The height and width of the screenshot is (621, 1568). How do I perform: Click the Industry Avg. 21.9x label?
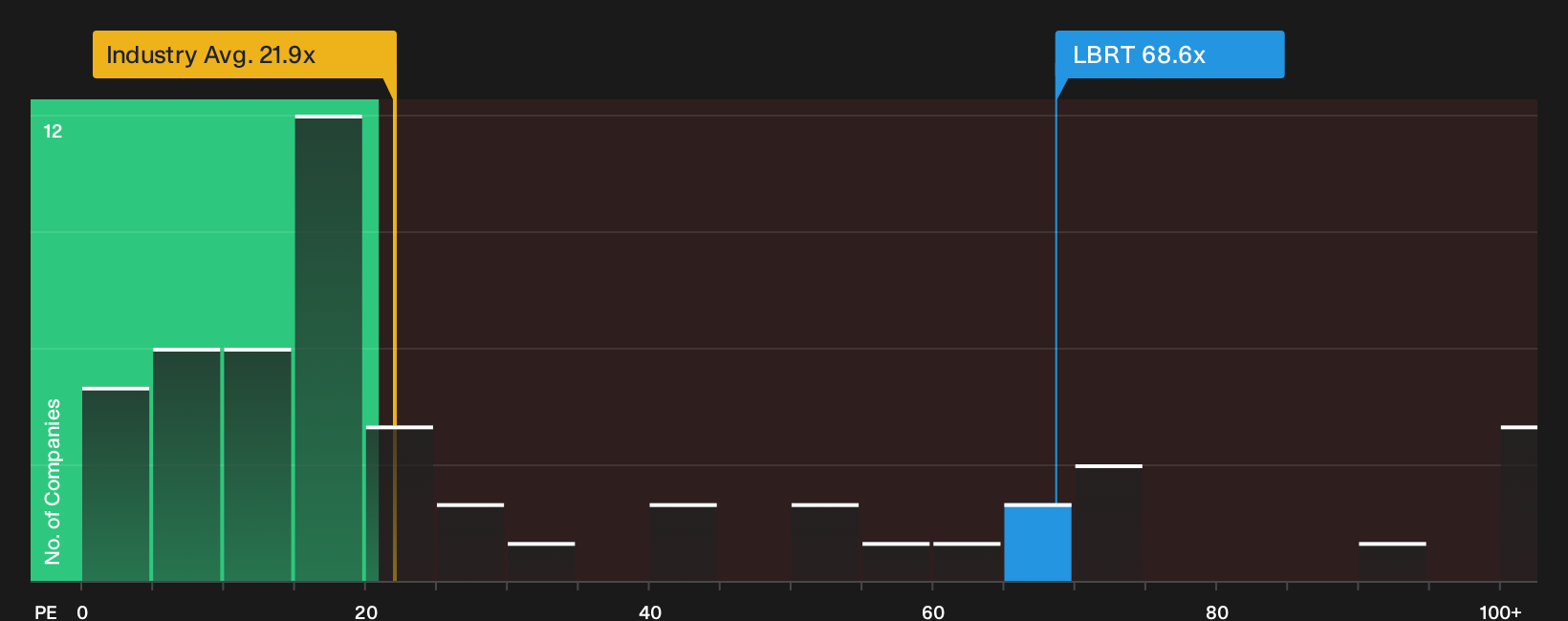pyautogui.click(x=244, y=54)
